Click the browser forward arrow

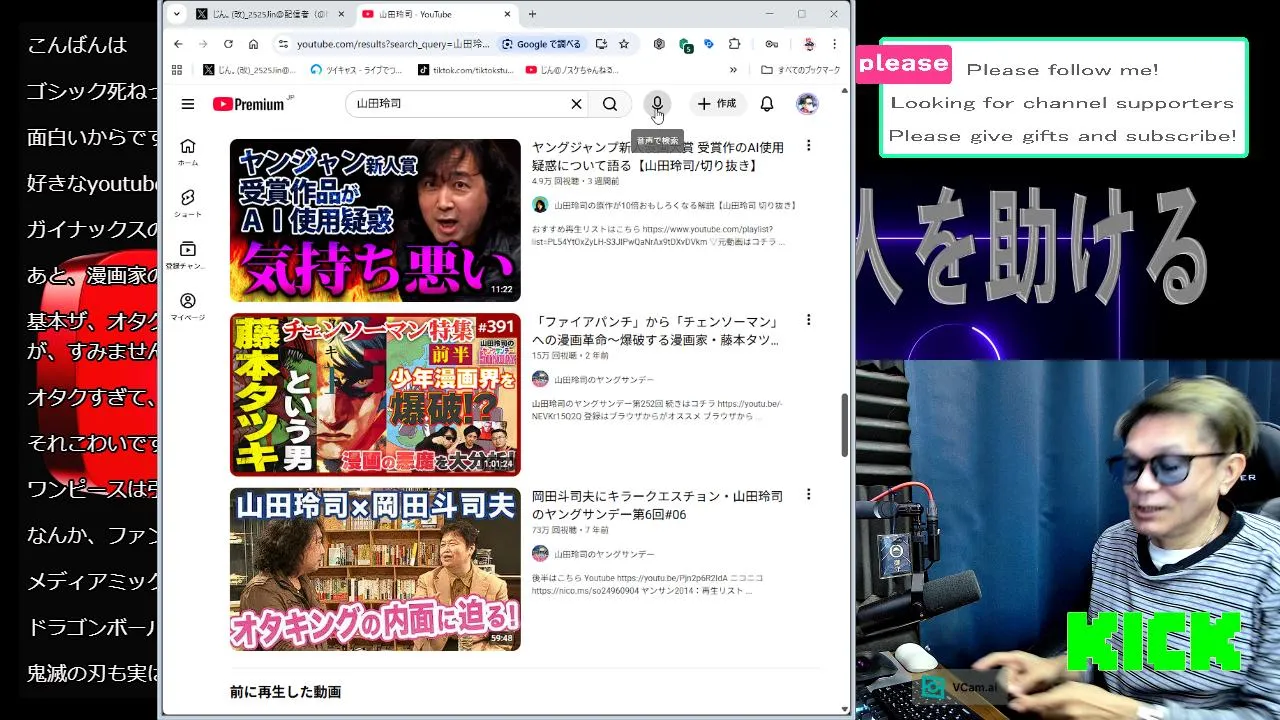pyautogui.click(x=203, y=44)
